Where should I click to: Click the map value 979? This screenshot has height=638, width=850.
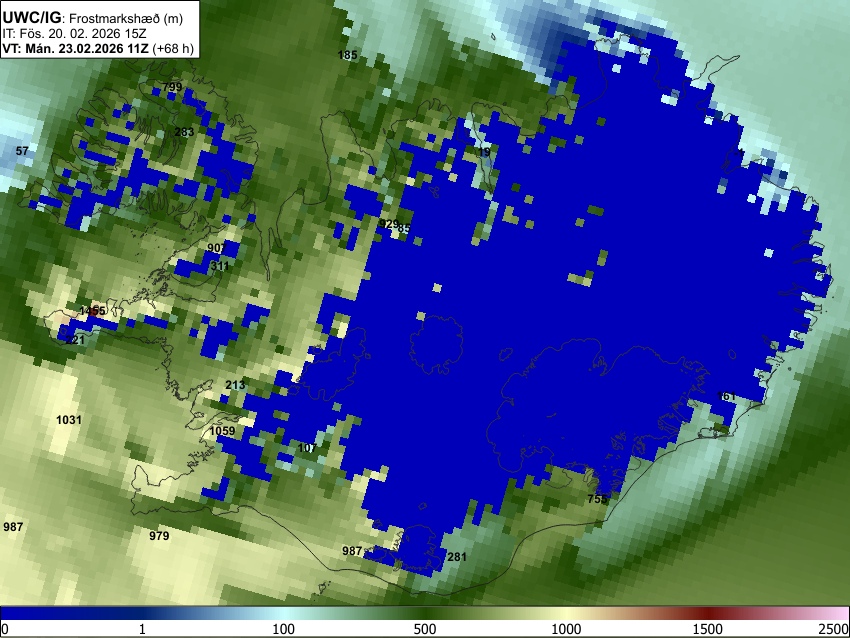(x=159, y=536)
